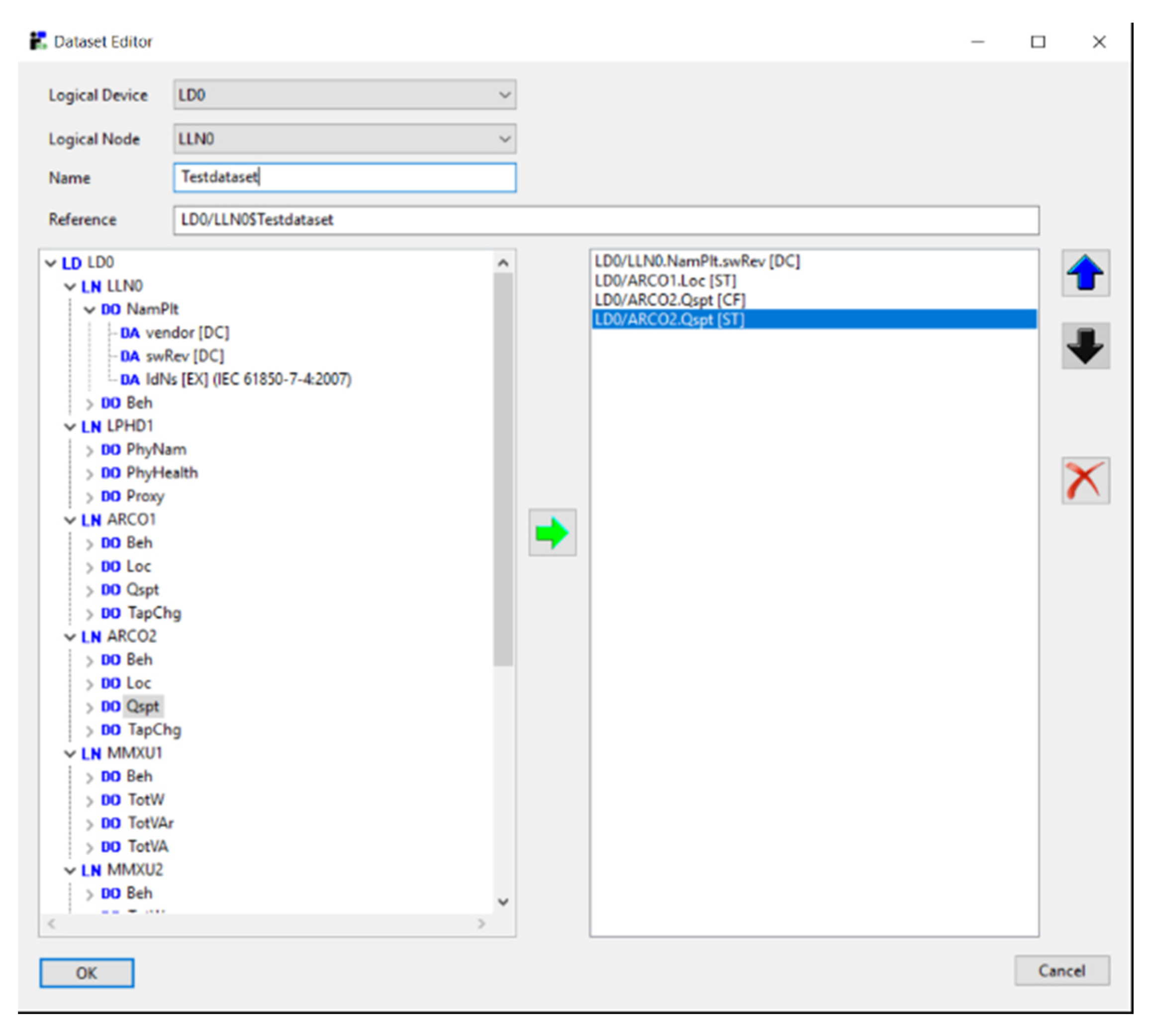
Task: Open the Logical Node dropdown
Action: click(x=504, y=139)
